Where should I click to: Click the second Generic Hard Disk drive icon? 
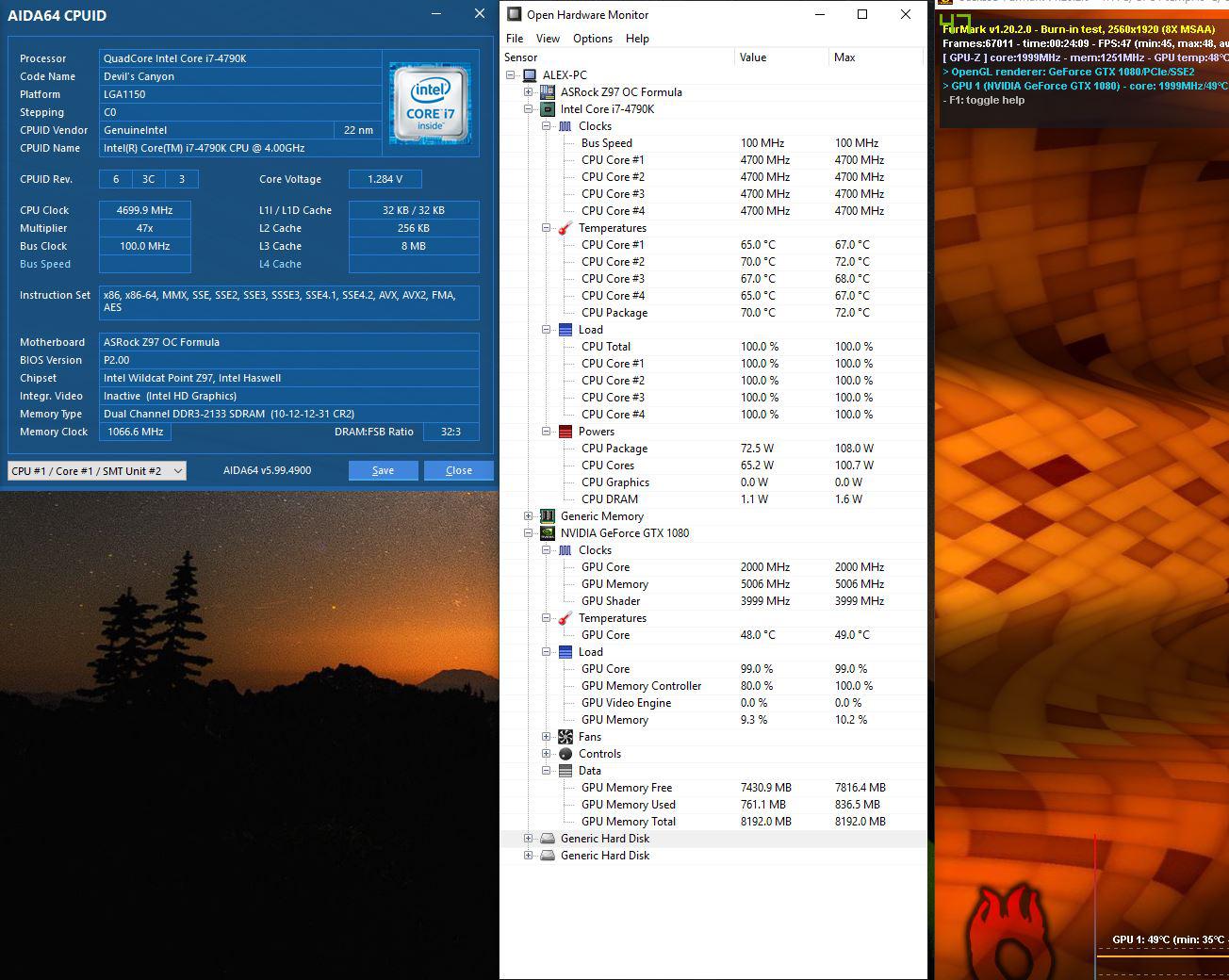click(x=547, y=856)
